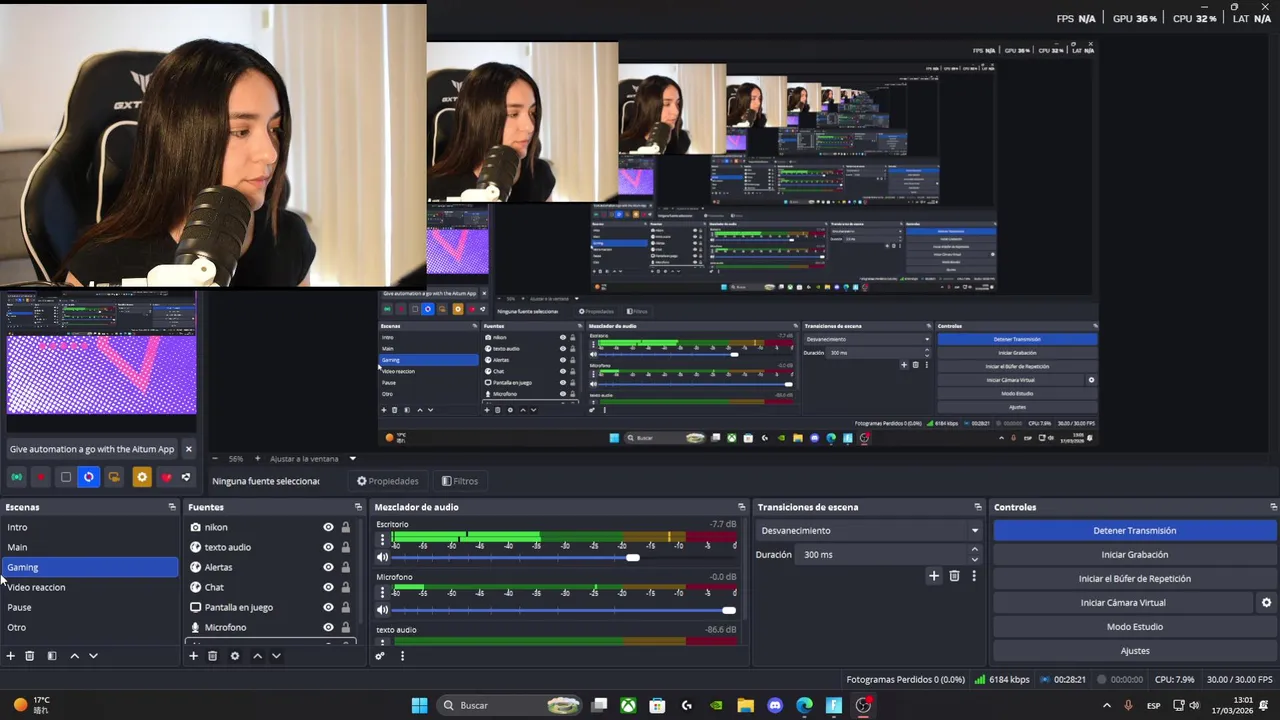Remove the scene transition with trash icon
This screenshot has width=1280, height=720.
click(954, 576)
